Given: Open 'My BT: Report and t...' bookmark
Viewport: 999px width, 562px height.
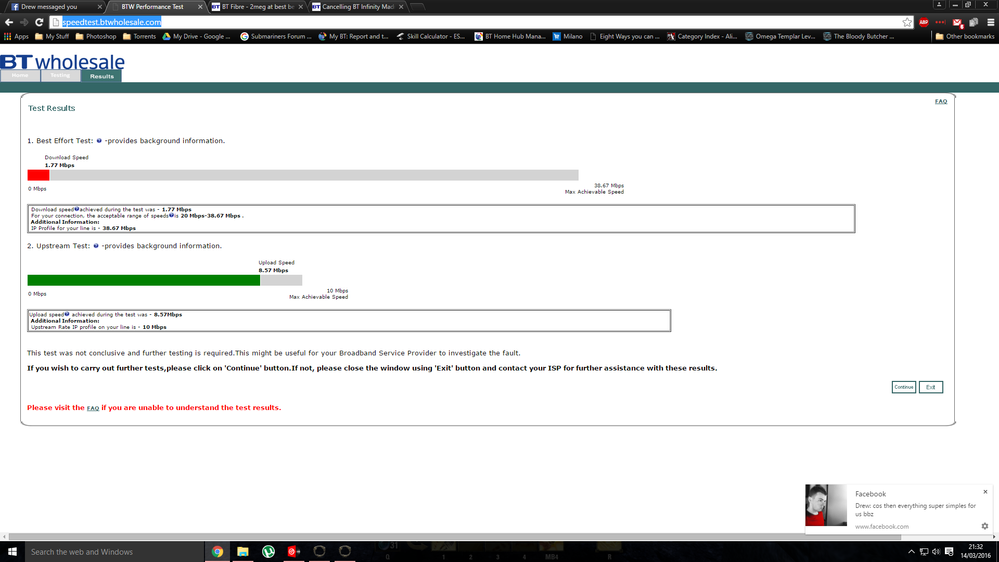Looking at the screenshot, I should [x=353, y=36].
